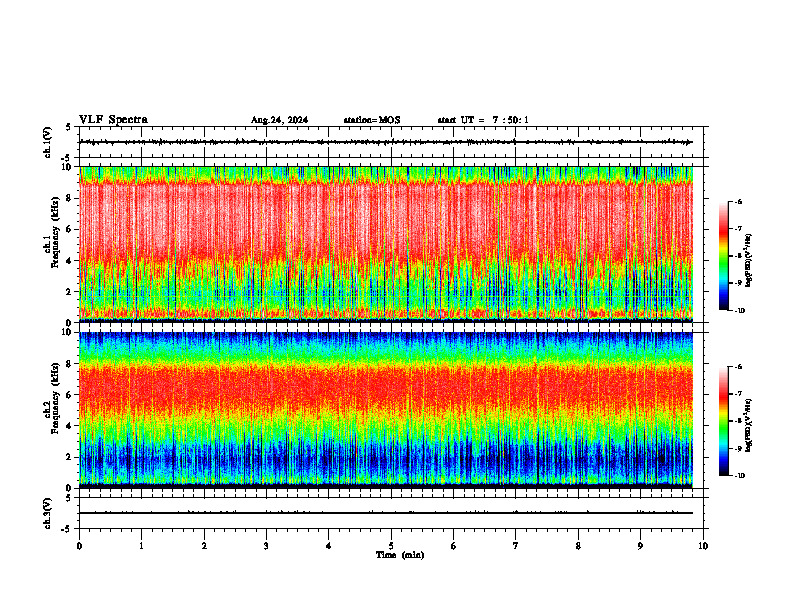The height and width of the screenshot is (612, 792).
Task: Click the "8" kHz tick of ch.2 spectrogram
Action: click(x=69, y=364)
